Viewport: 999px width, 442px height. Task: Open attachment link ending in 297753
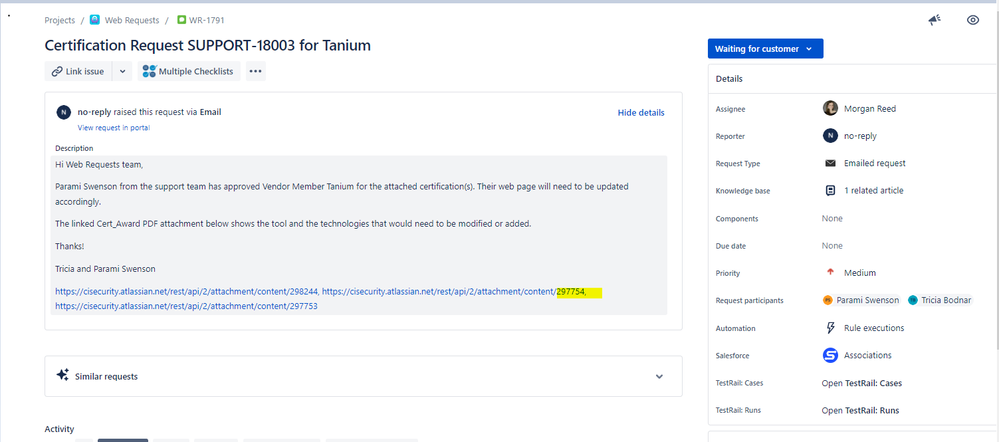tap(187, 306)
